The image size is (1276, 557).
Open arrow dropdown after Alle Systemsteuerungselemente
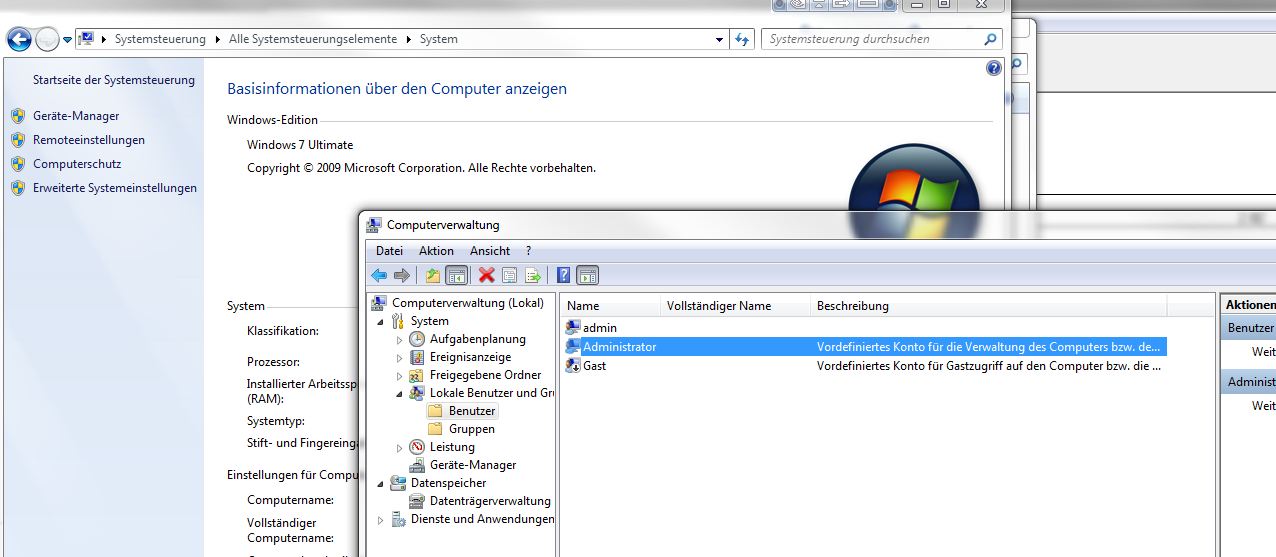tap(408, 39)
